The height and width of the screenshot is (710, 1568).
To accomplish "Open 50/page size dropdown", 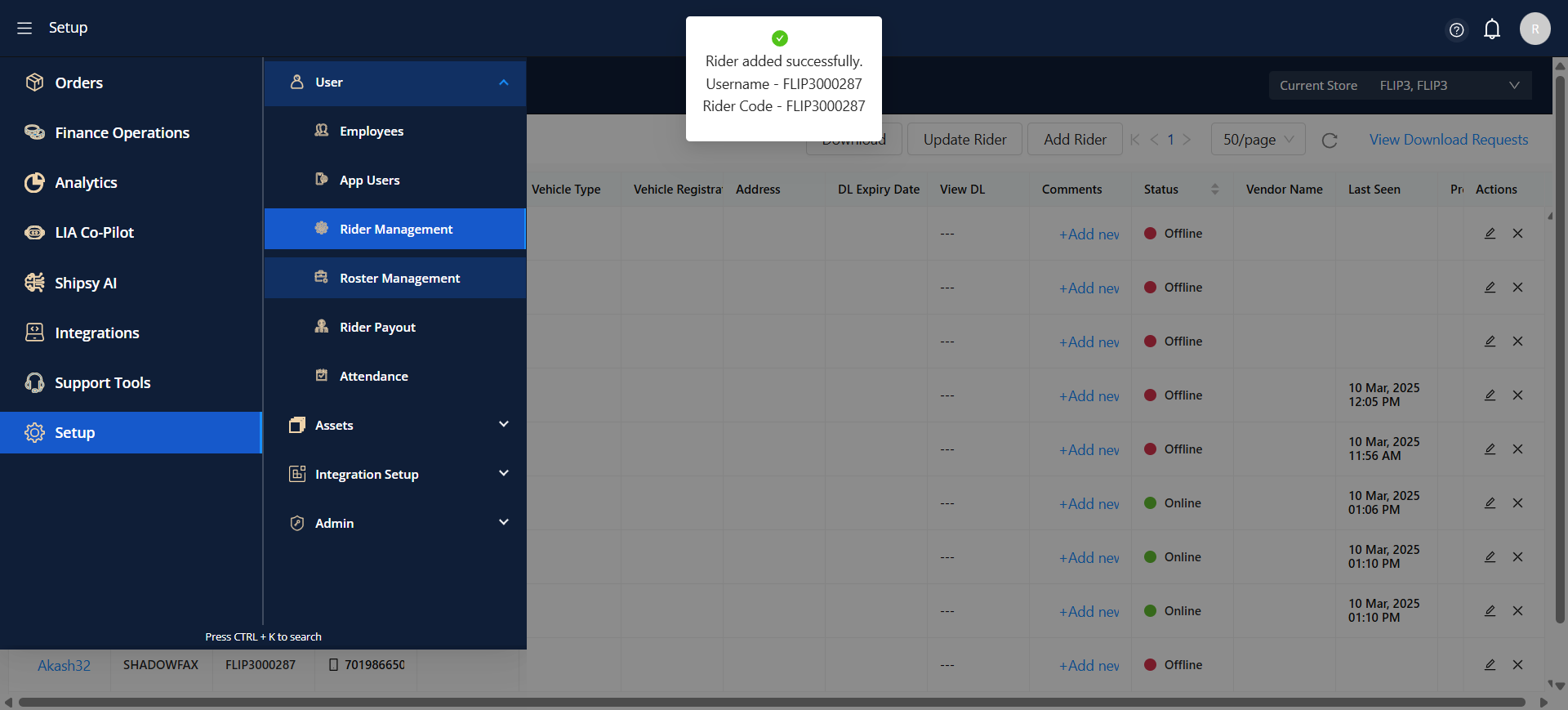I will [x=1258, y=140].
